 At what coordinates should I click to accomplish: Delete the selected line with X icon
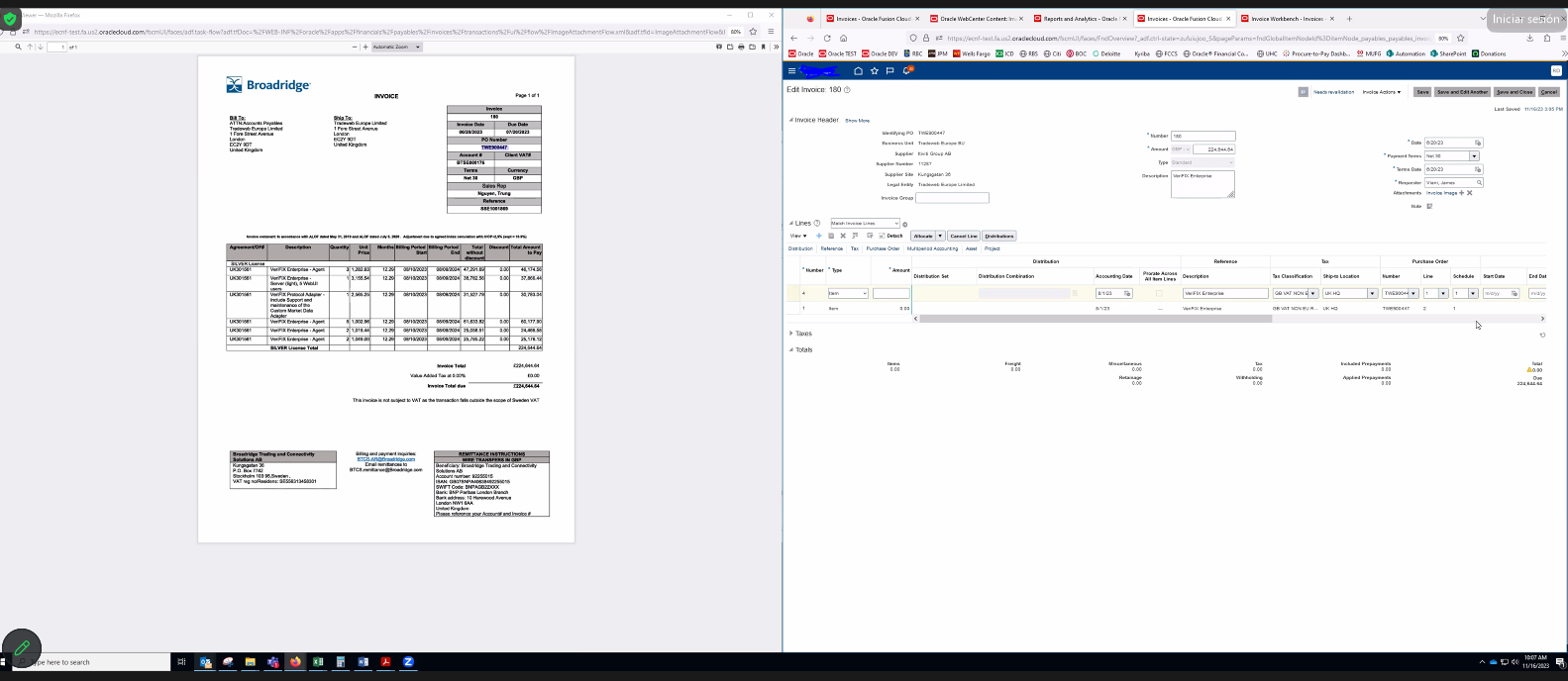coord(842,236)
